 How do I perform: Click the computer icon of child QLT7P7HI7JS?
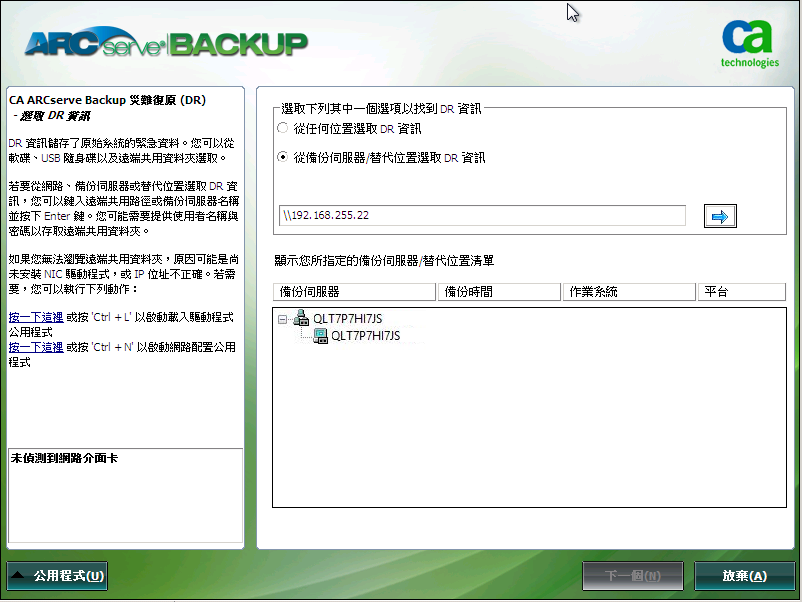pos(320,336)
